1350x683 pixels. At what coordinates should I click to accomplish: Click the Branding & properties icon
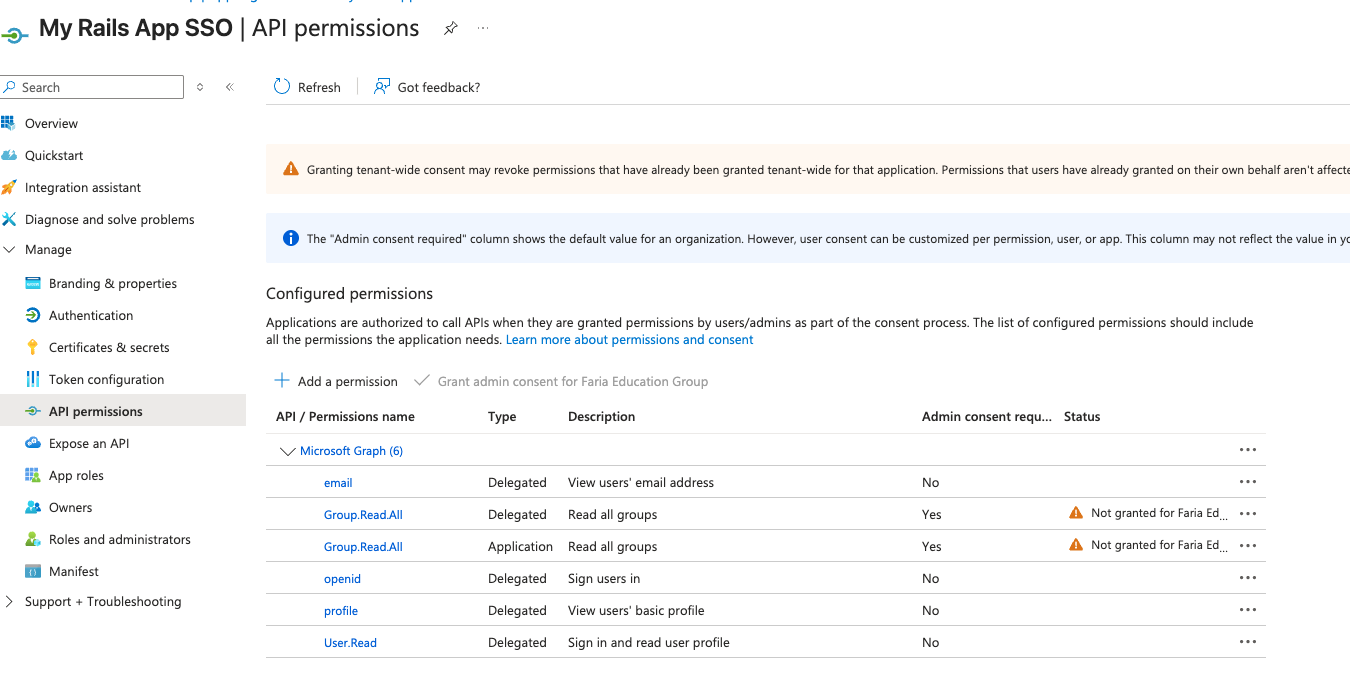(32, 283)
